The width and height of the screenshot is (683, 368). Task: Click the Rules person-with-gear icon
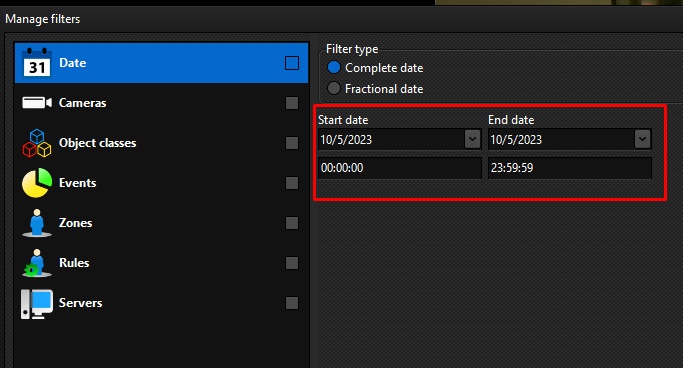pos(37,263)
